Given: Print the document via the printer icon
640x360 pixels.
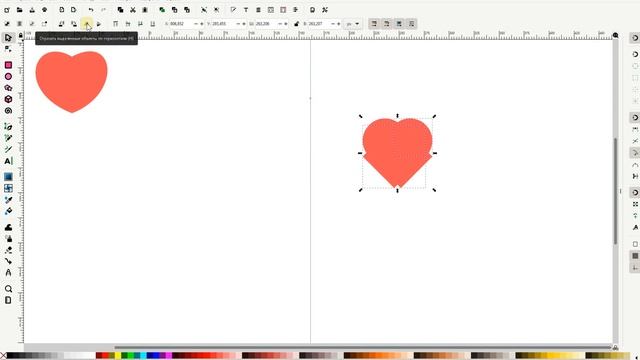Looking at the screenshot, I should [44, 10].
